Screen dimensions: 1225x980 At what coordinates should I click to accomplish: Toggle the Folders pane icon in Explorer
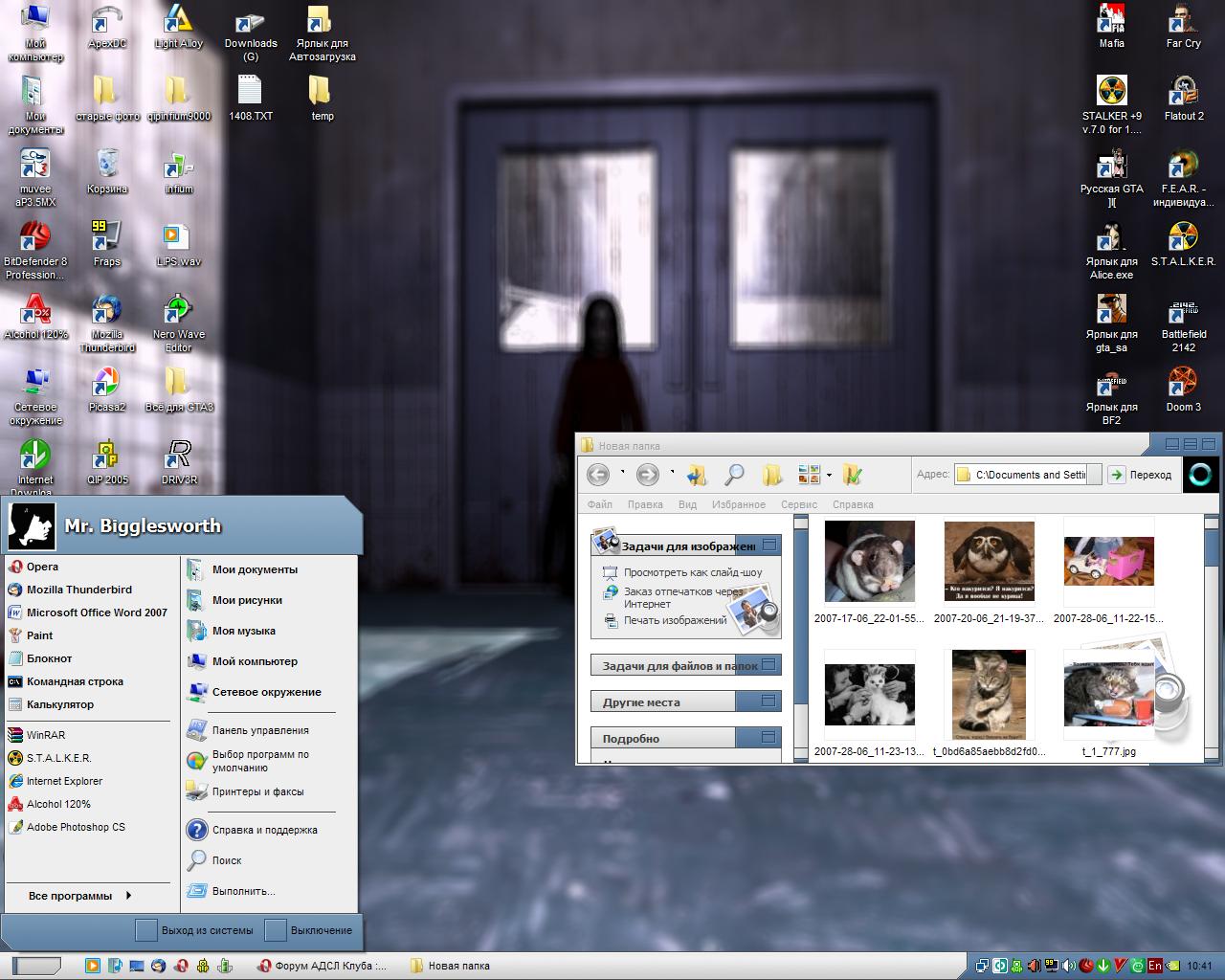(x=771, y=475)
